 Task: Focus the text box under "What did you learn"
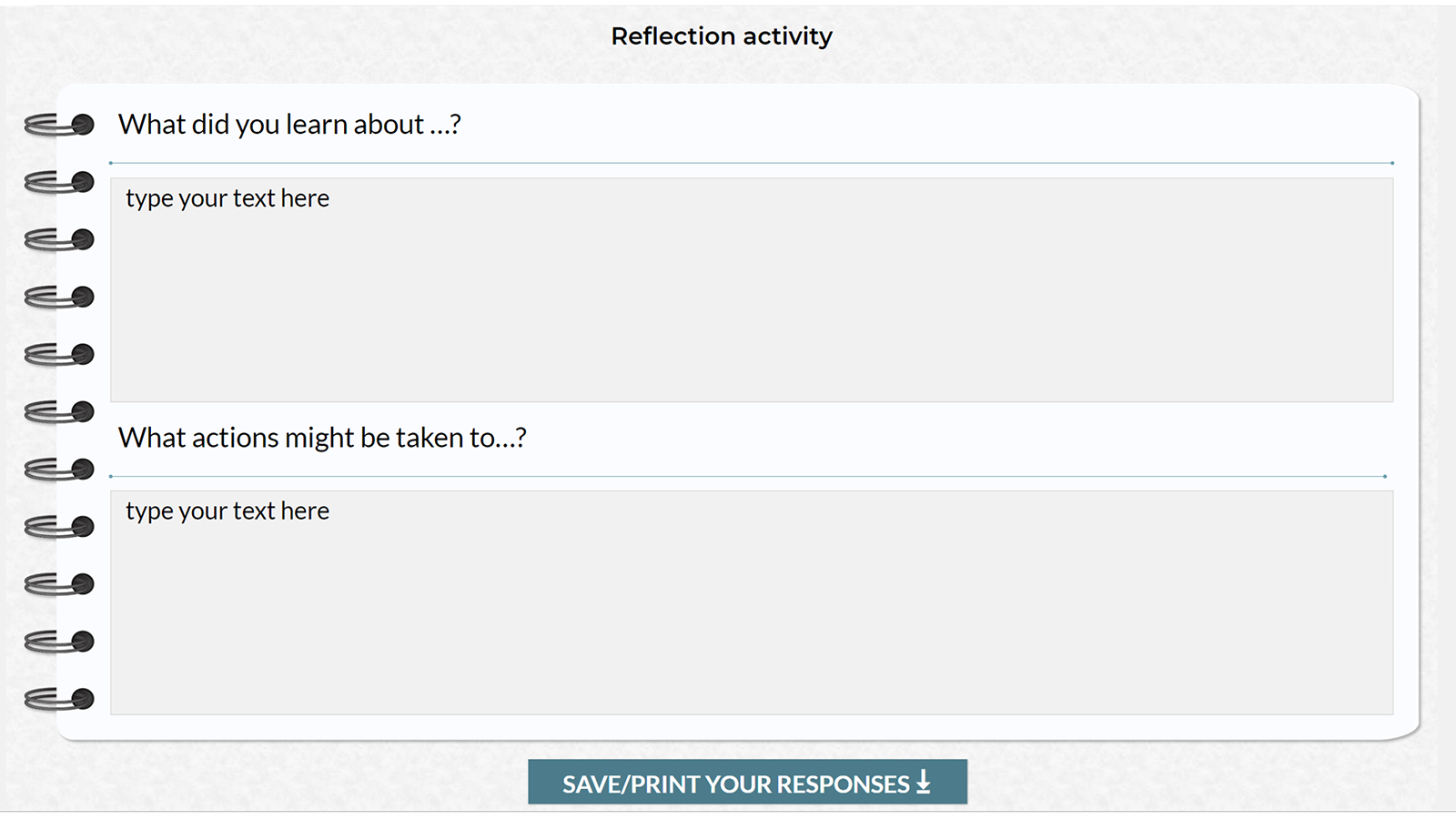(x=751, y=289)
